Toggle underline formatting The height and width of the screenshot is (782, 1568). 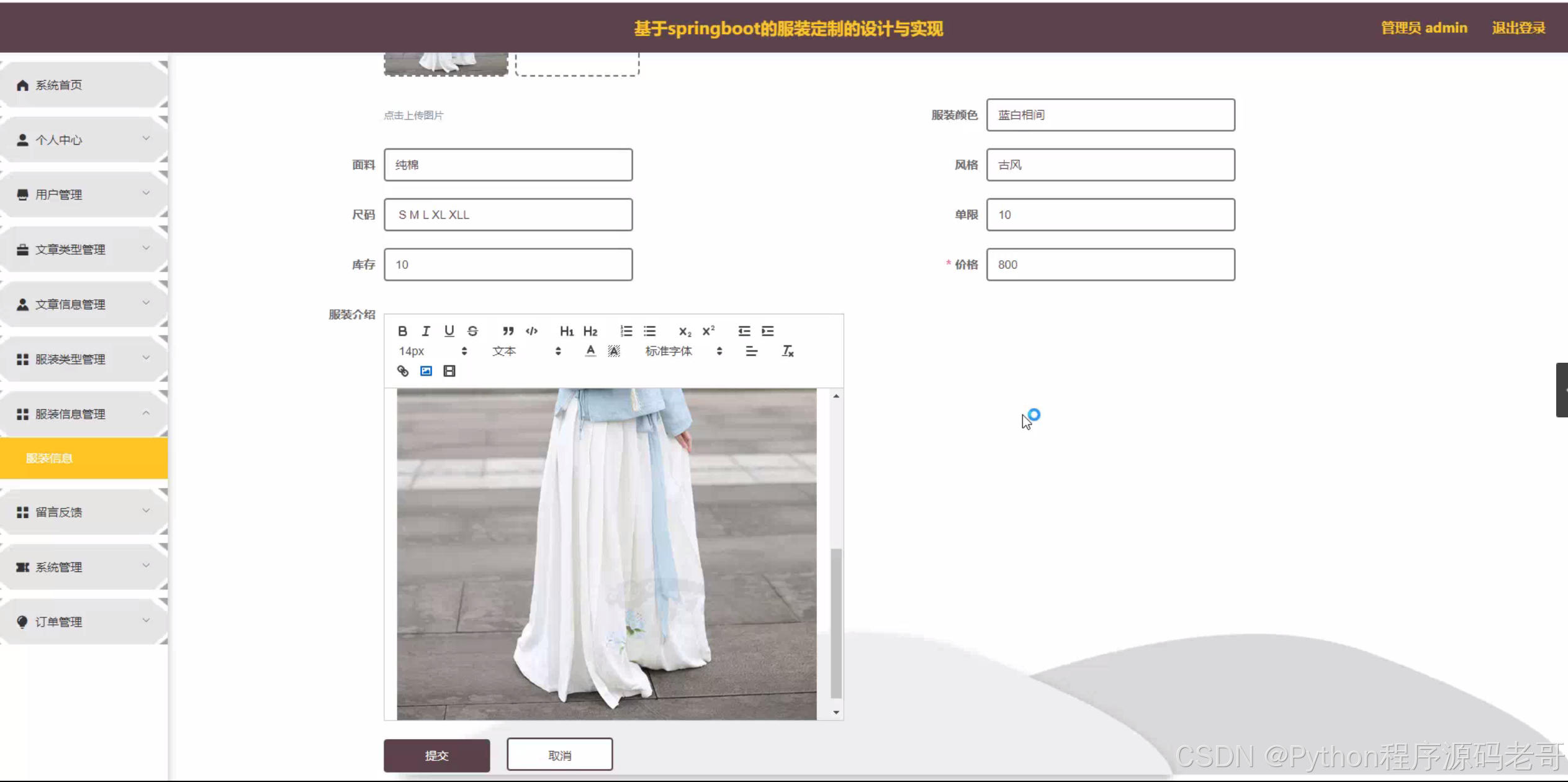tap(449, 331)
